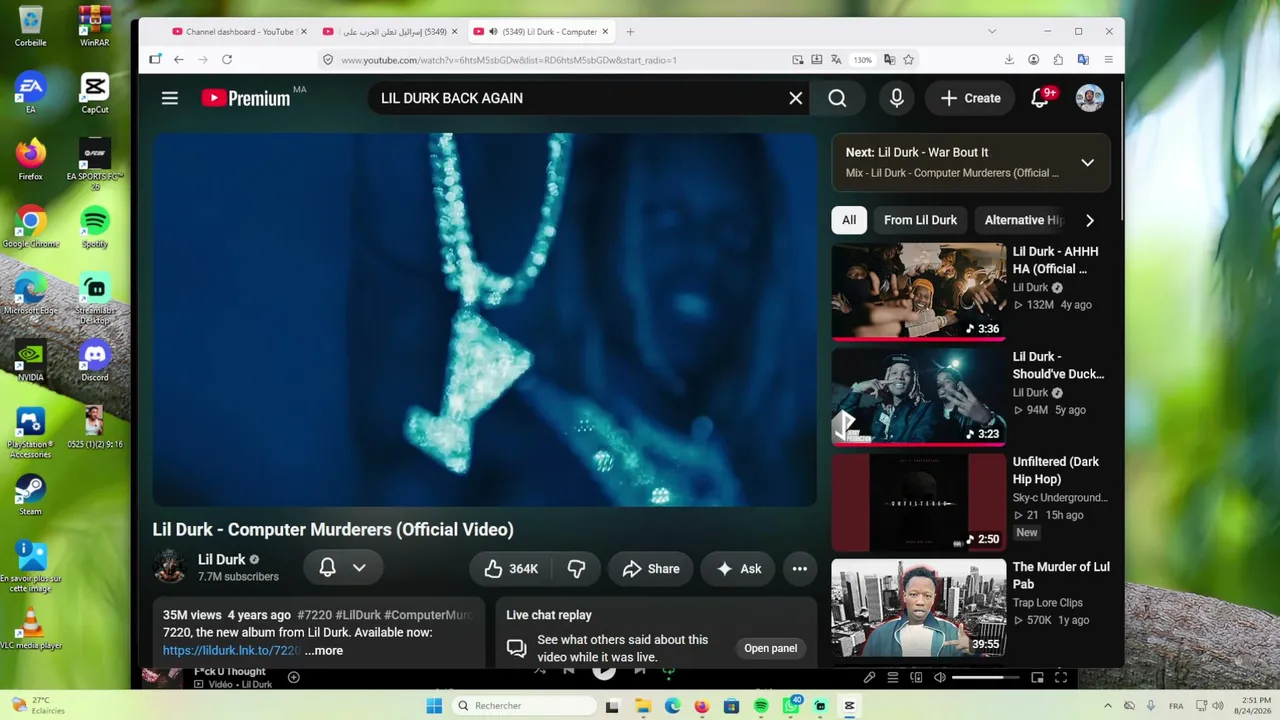The width and height of the screenshot is (1280, 720).
Task: Open File Explorer from the taskbar
Action: point(643,706)
